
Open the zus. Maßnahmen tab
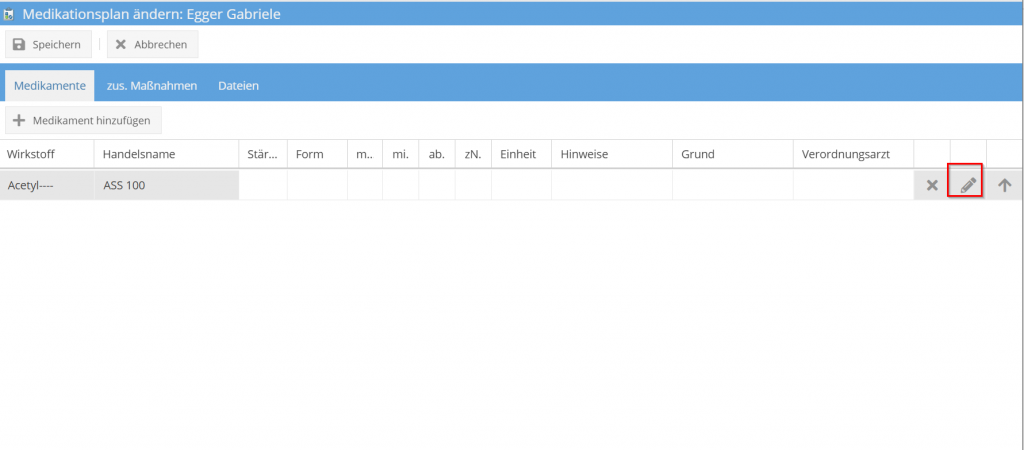pos(152,86)
